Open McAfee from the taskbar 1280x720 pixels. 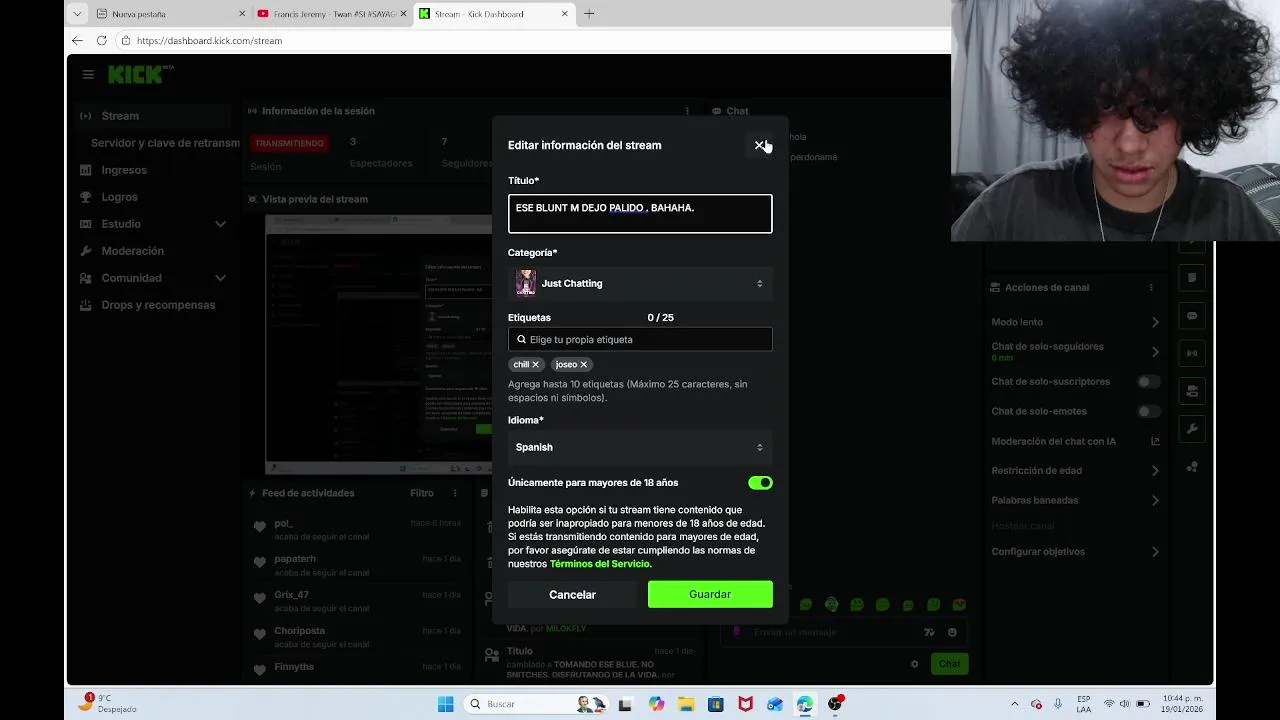(745, 704)
